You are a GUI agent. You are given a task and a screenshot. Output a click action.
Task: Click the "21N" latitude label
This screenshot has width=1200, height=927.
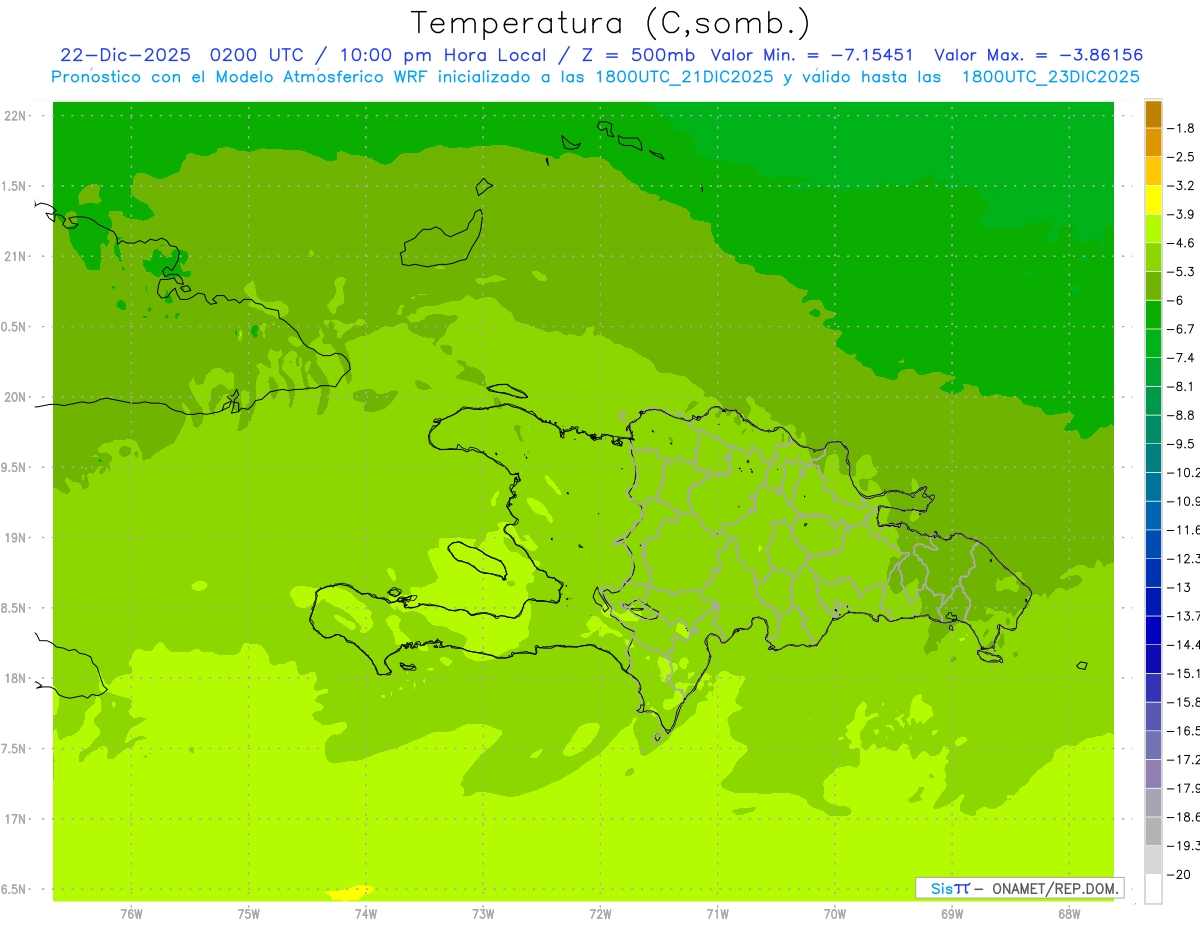click(17, 257)
